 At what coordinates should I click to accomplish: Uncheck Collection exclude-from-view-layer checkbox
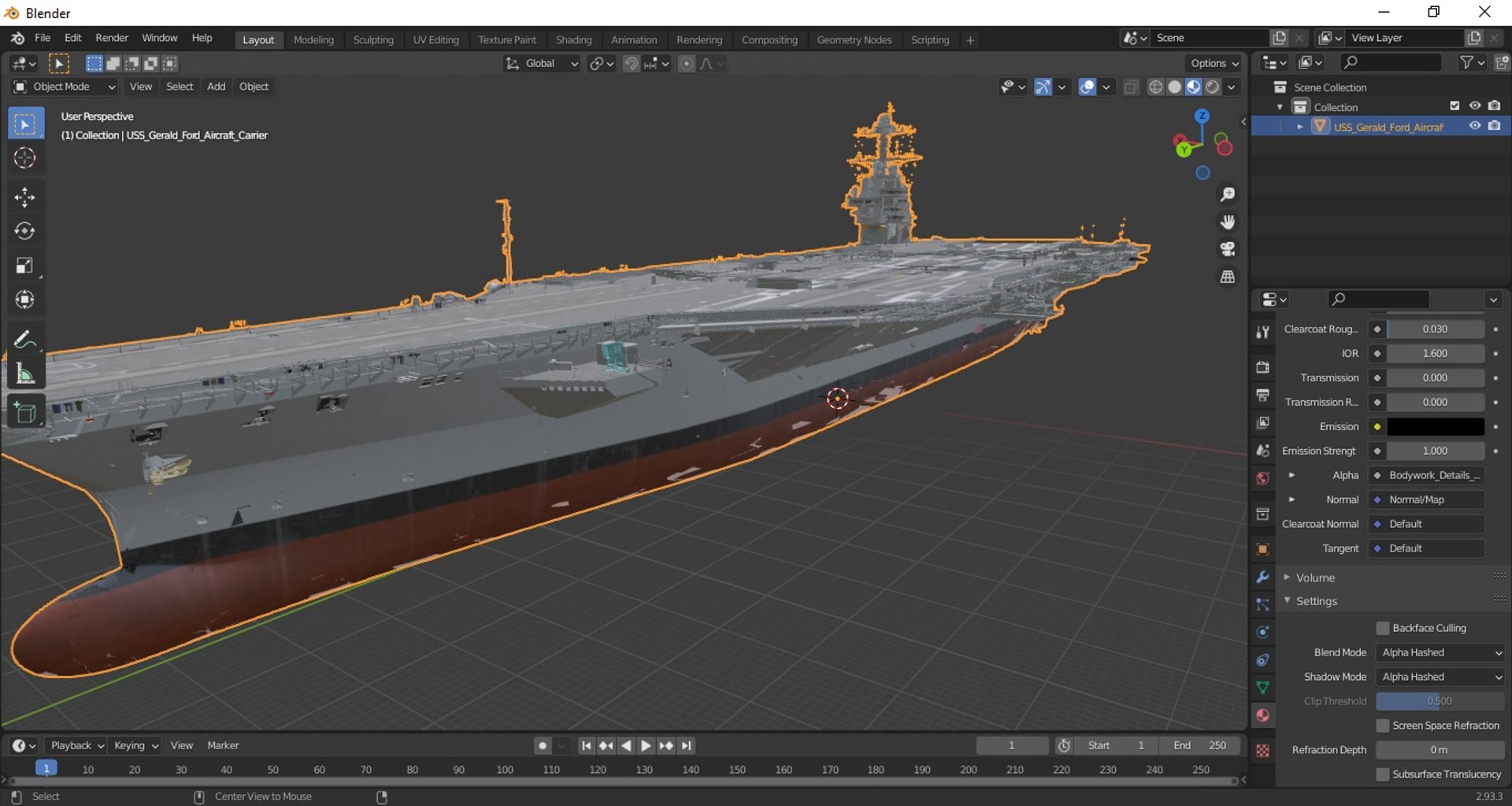click(1455, 106)
